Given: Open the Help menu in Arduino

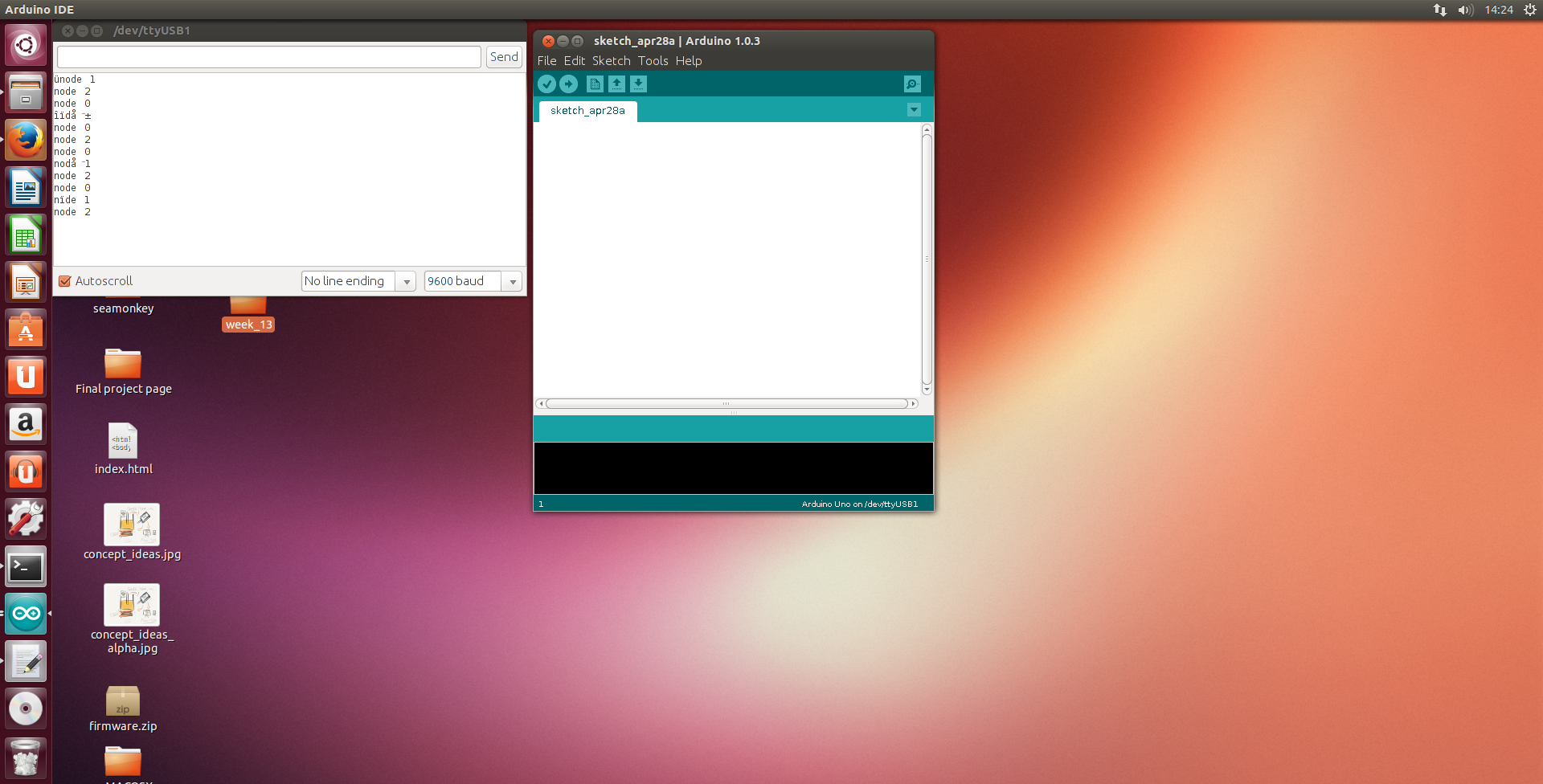Looking at the screenshot, I should pos(689,61).
